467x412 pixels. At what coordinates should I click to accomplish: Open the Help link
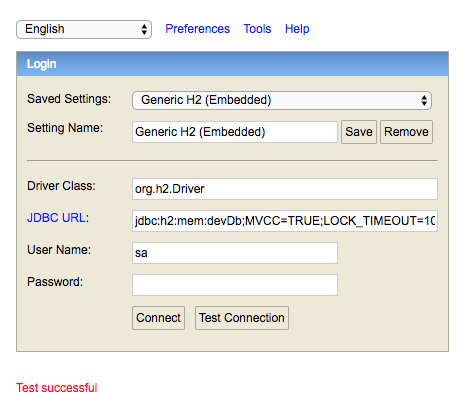point(297,29)
